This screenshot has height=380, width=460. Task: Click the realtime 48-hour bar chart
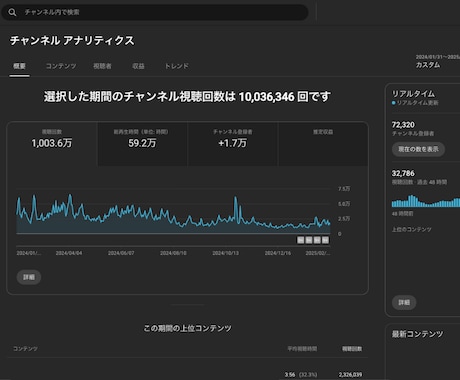tap(426, 201)
